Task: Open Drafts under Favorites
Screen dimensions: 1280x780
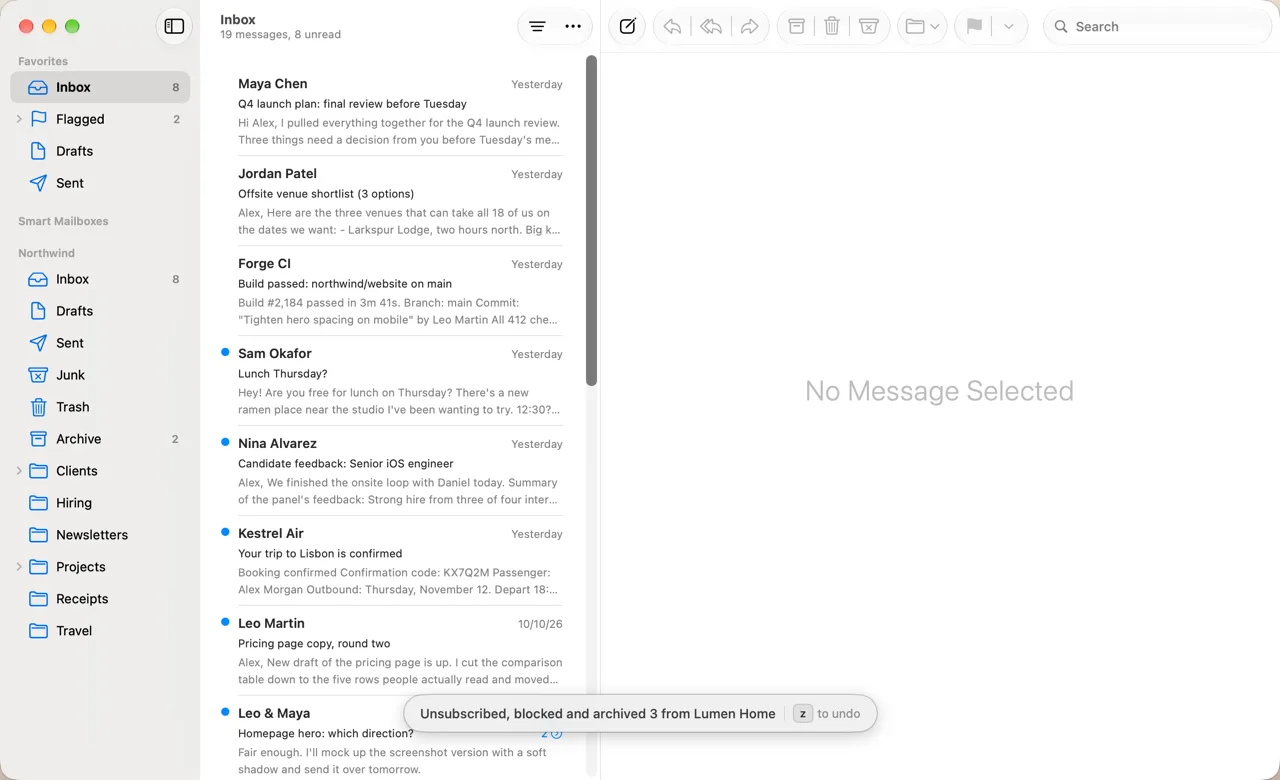Action: tap(100, 151)
